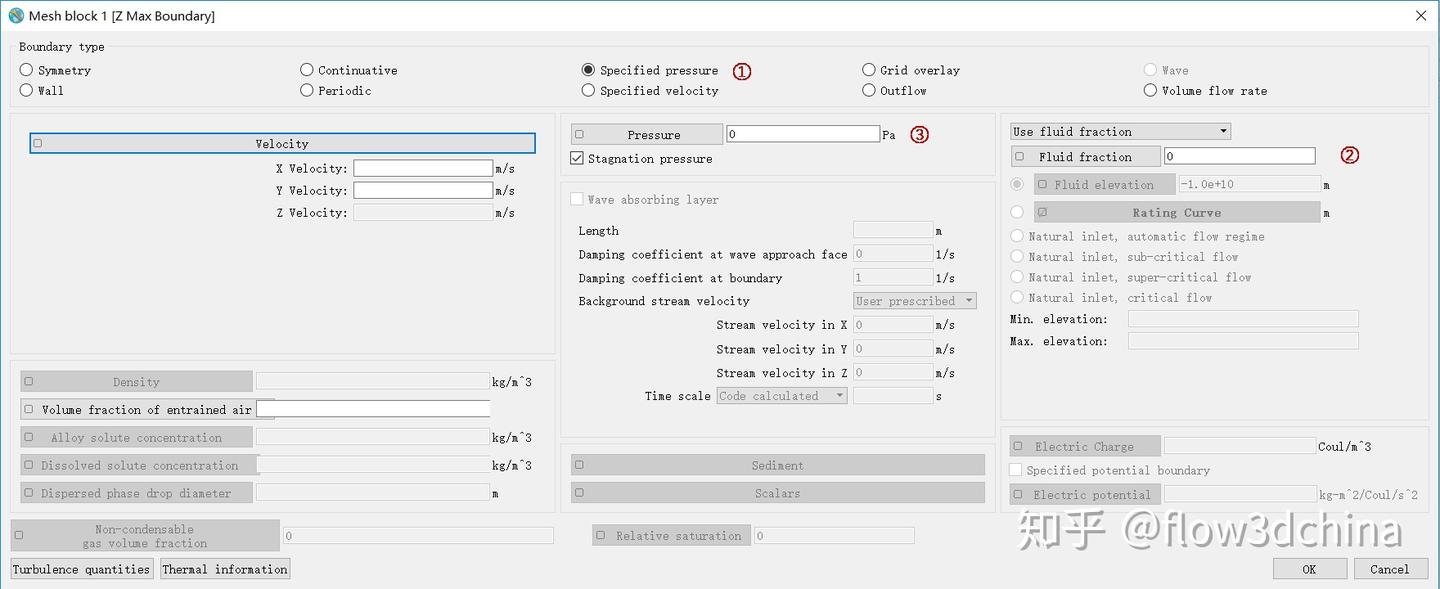Screen dimensions: 1440x589
Task: Click the Pressure button
Action: click(647, 135)
